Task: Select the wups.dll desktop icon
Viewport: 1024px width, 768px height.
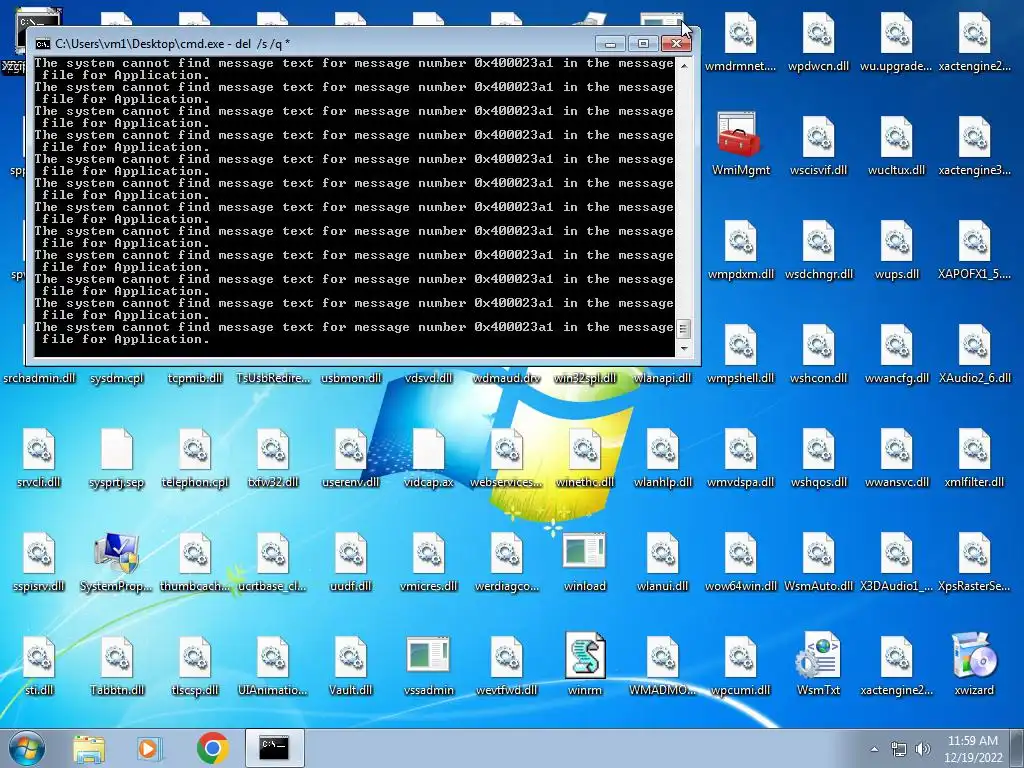Action: [897, 240]
